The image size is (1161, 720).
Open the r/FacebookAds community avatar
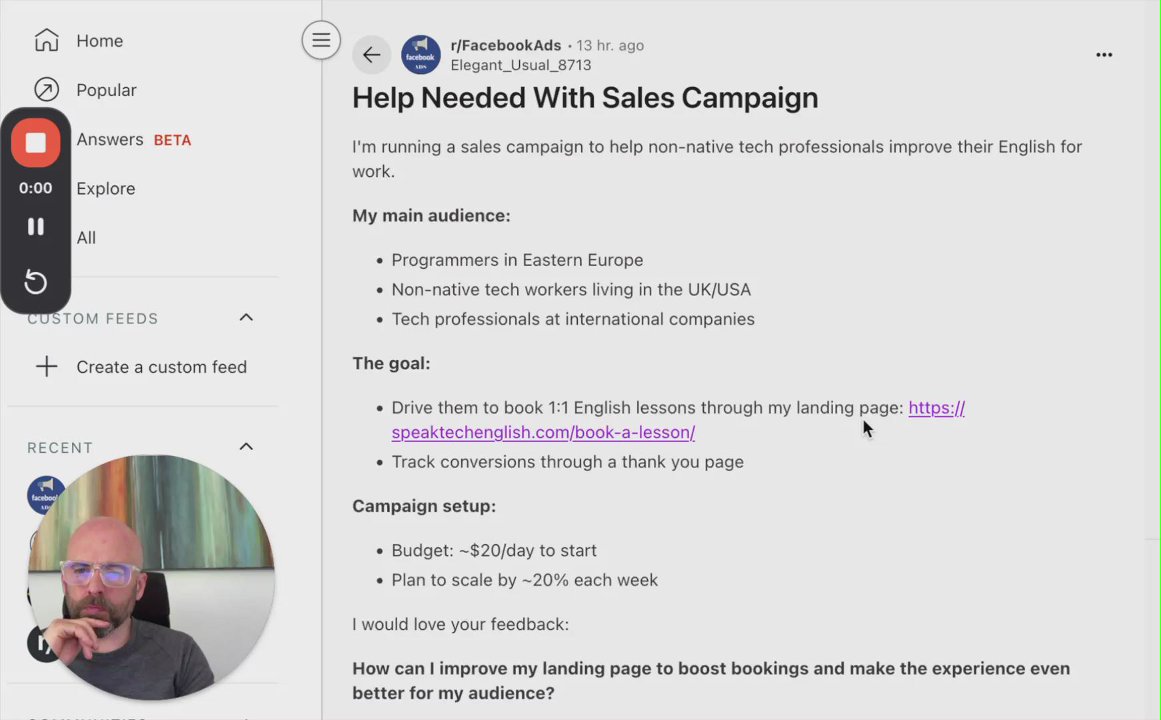coord(421,55)
